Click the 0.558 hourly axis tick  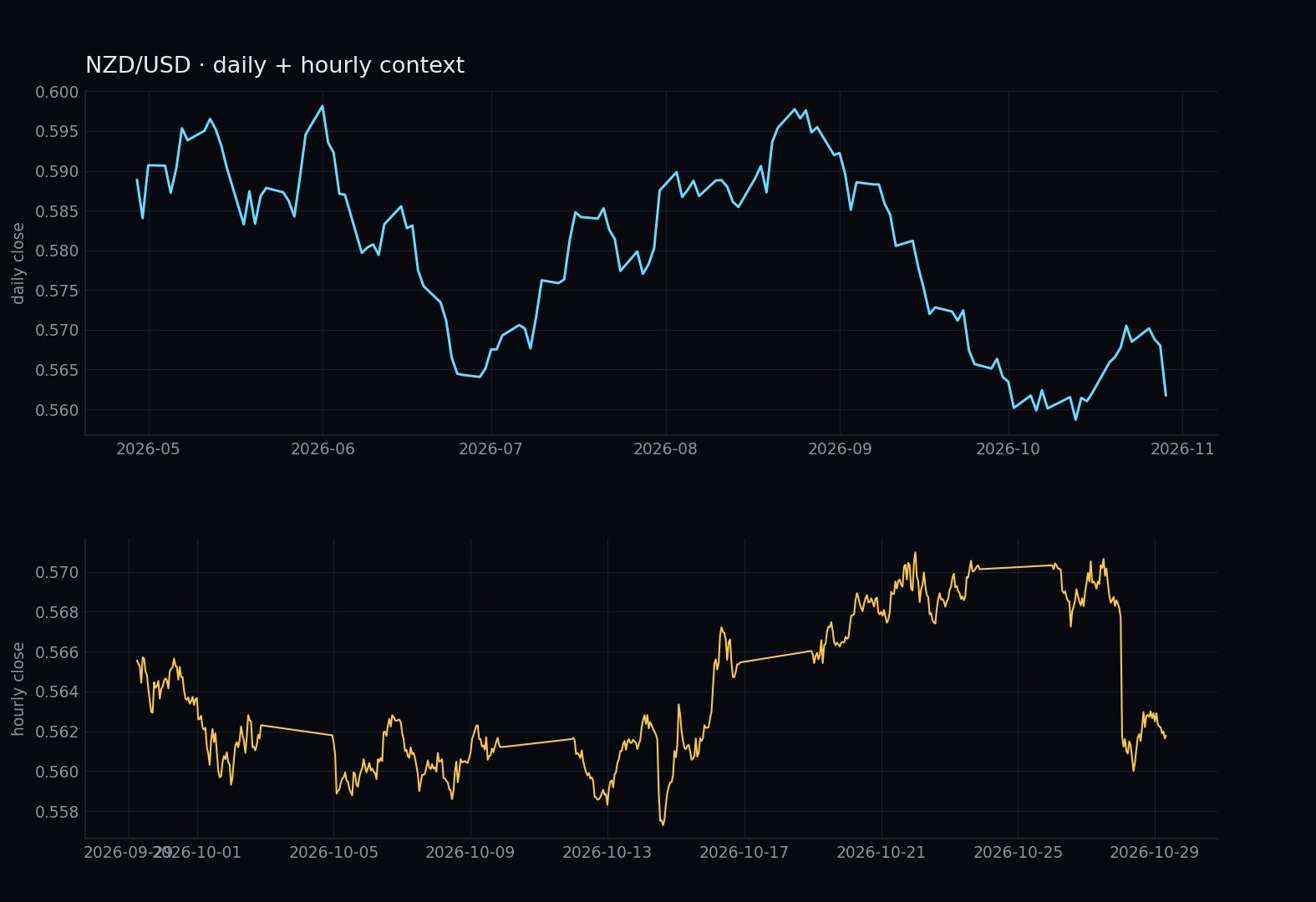click(57, 812)
